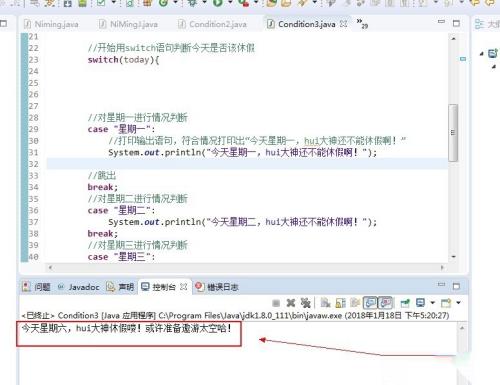Pin the console view
The width and height of the screenshot is (500, 385).
(405, 303)
